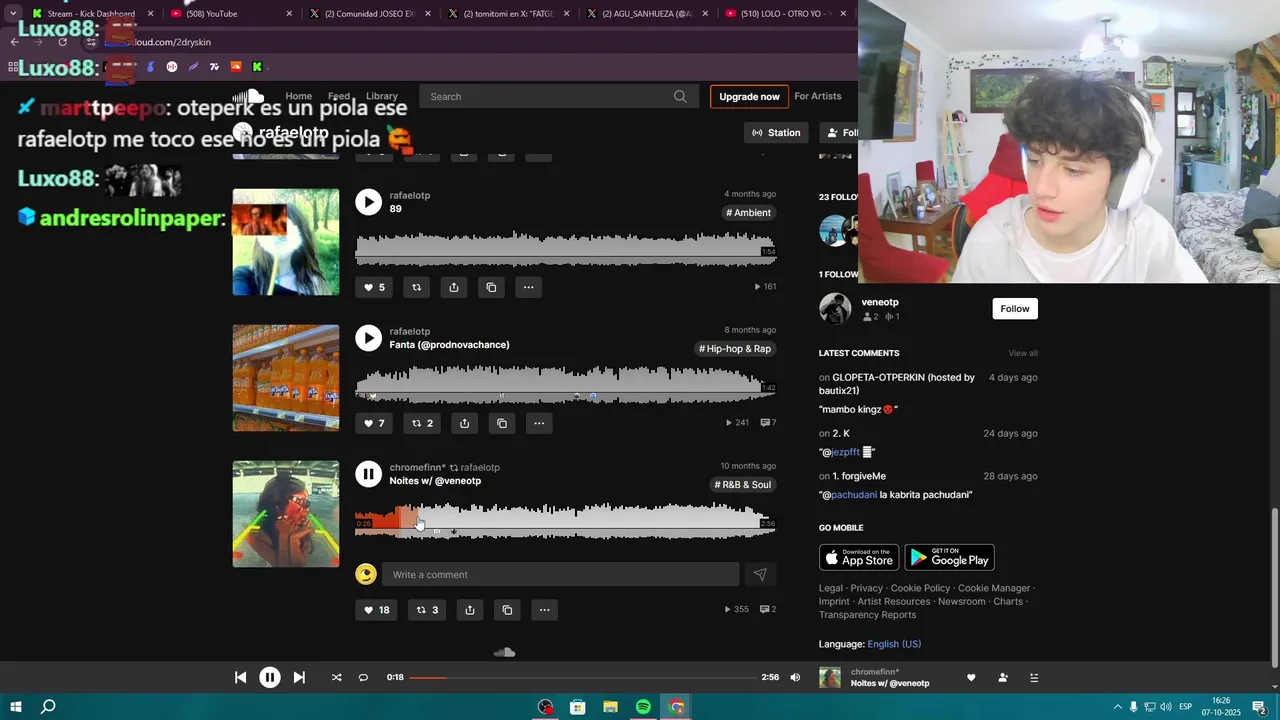This screenshot has height=720, width=1280.
Task: Open File Explorer from the taskbar
Action: (x=610, y=707)
